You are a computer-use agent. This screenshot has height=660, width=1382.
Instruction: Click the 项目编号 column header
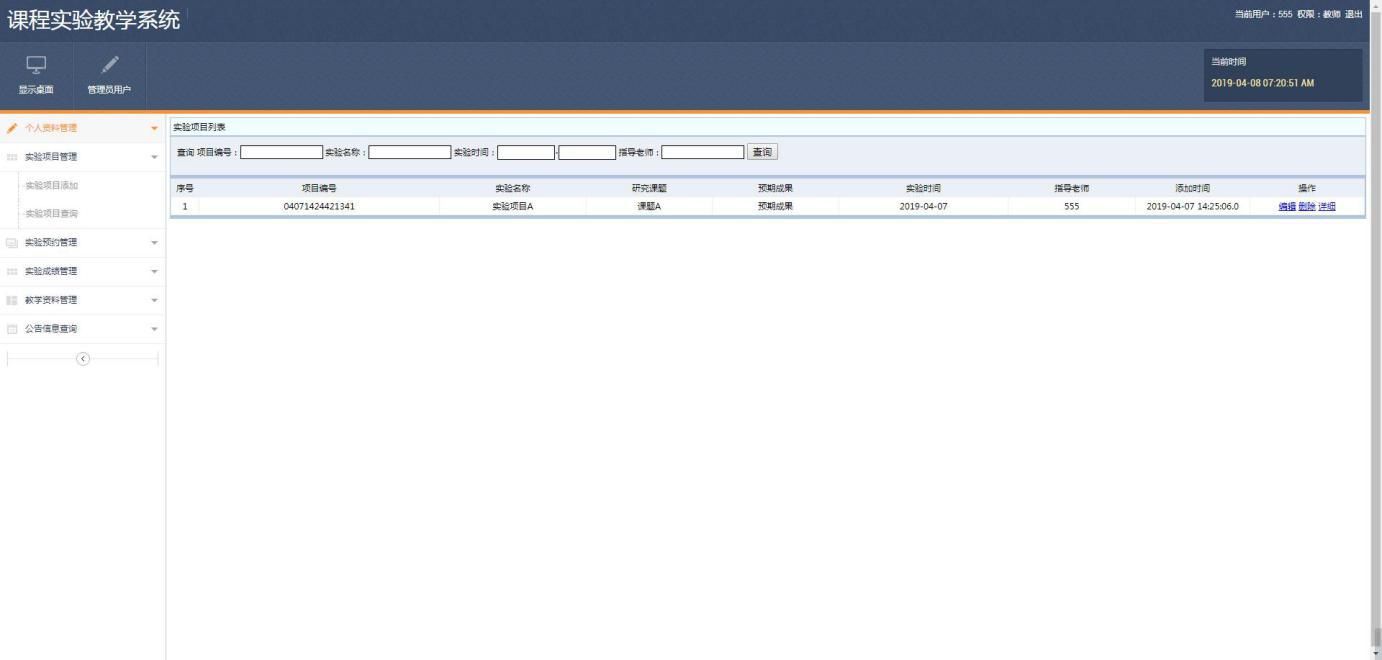[x=319, y=189]
